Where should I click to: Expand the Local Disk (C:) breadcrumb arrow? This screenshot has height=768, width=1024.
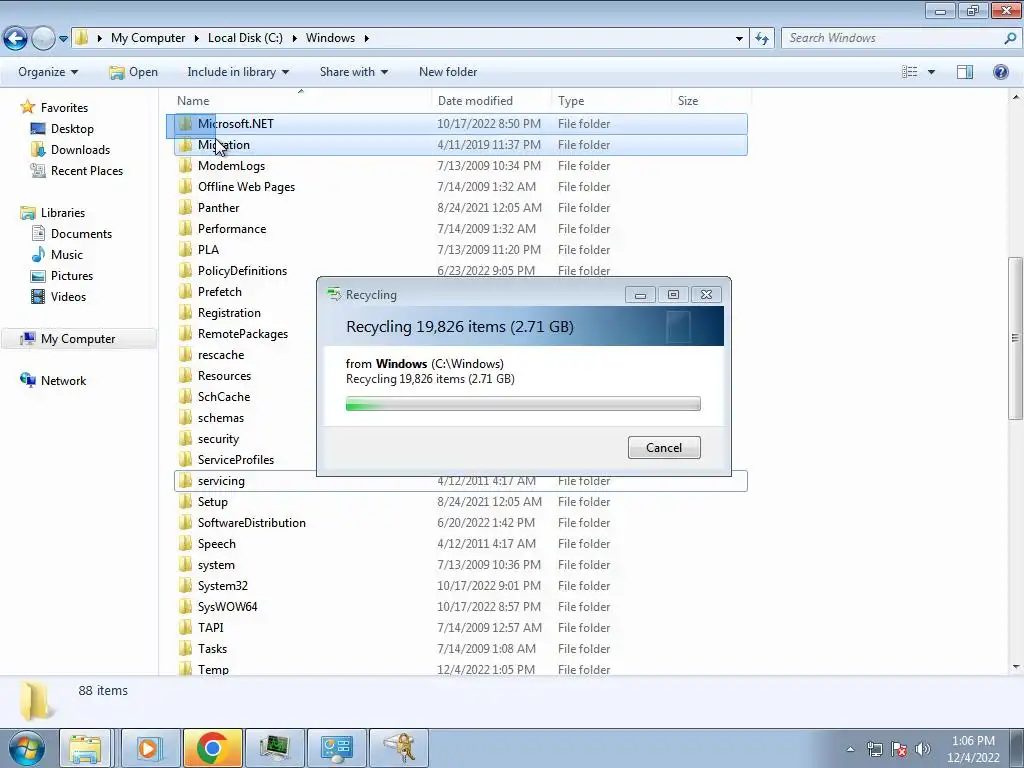click(294, 38)
